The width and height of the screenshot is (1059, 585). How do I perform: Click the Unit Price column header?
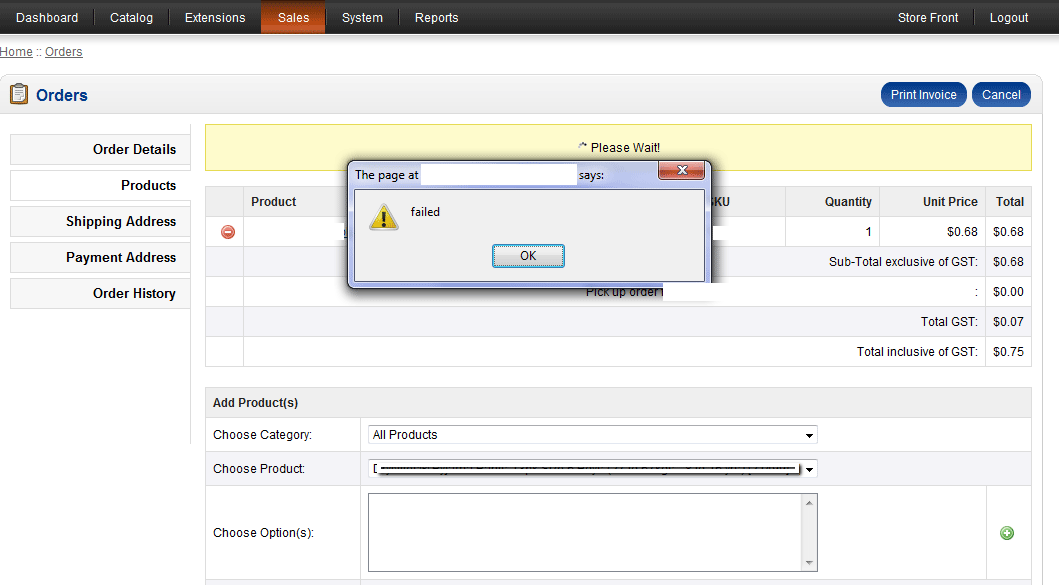[x=950, y=201]
